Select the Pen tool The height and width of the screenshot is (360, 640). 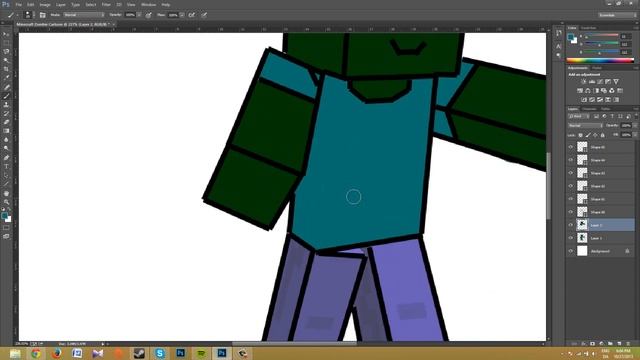(x=6, y=158)
